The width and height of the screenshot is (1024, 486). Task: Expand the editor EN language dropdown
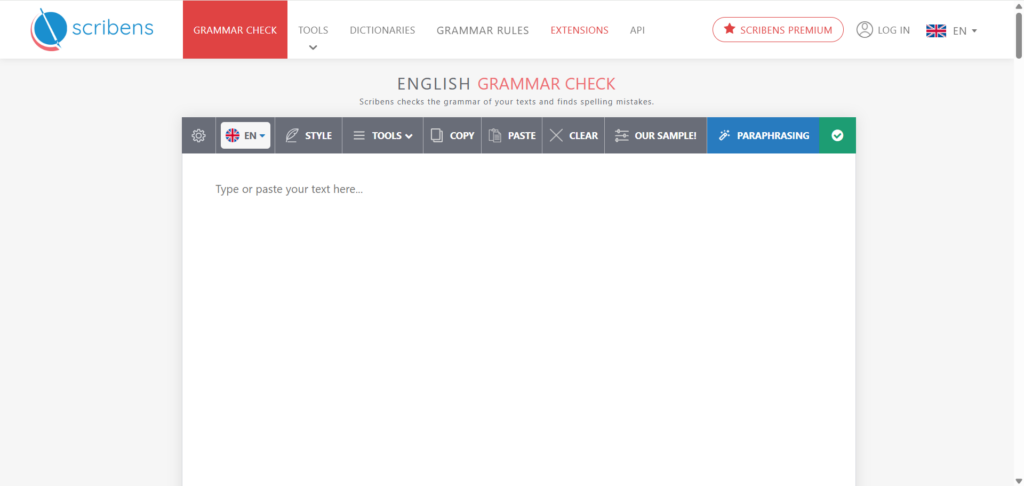point(246,136)
